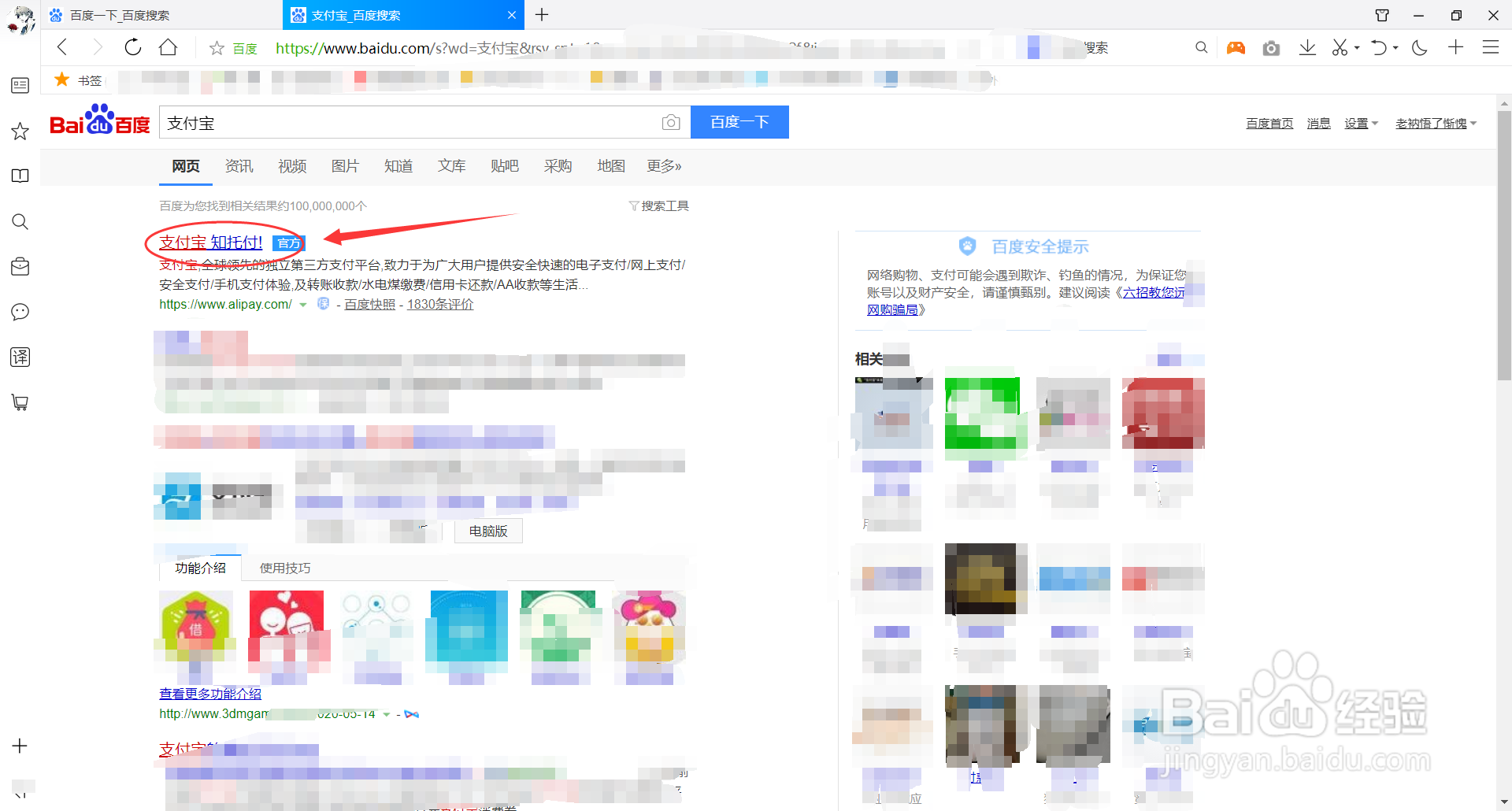Select the 图片 search tab
The height and width of the screenshot is (811, 1512).
tap(345, 166)
